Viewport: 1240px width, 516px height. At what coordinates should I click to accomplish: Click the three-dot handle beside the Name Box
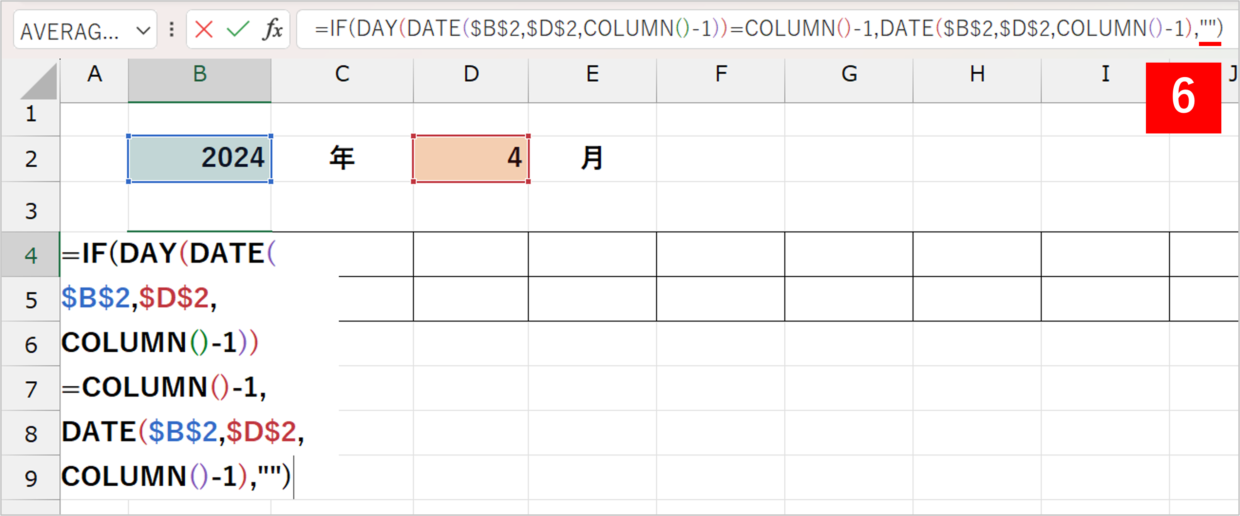coord(171,30)
